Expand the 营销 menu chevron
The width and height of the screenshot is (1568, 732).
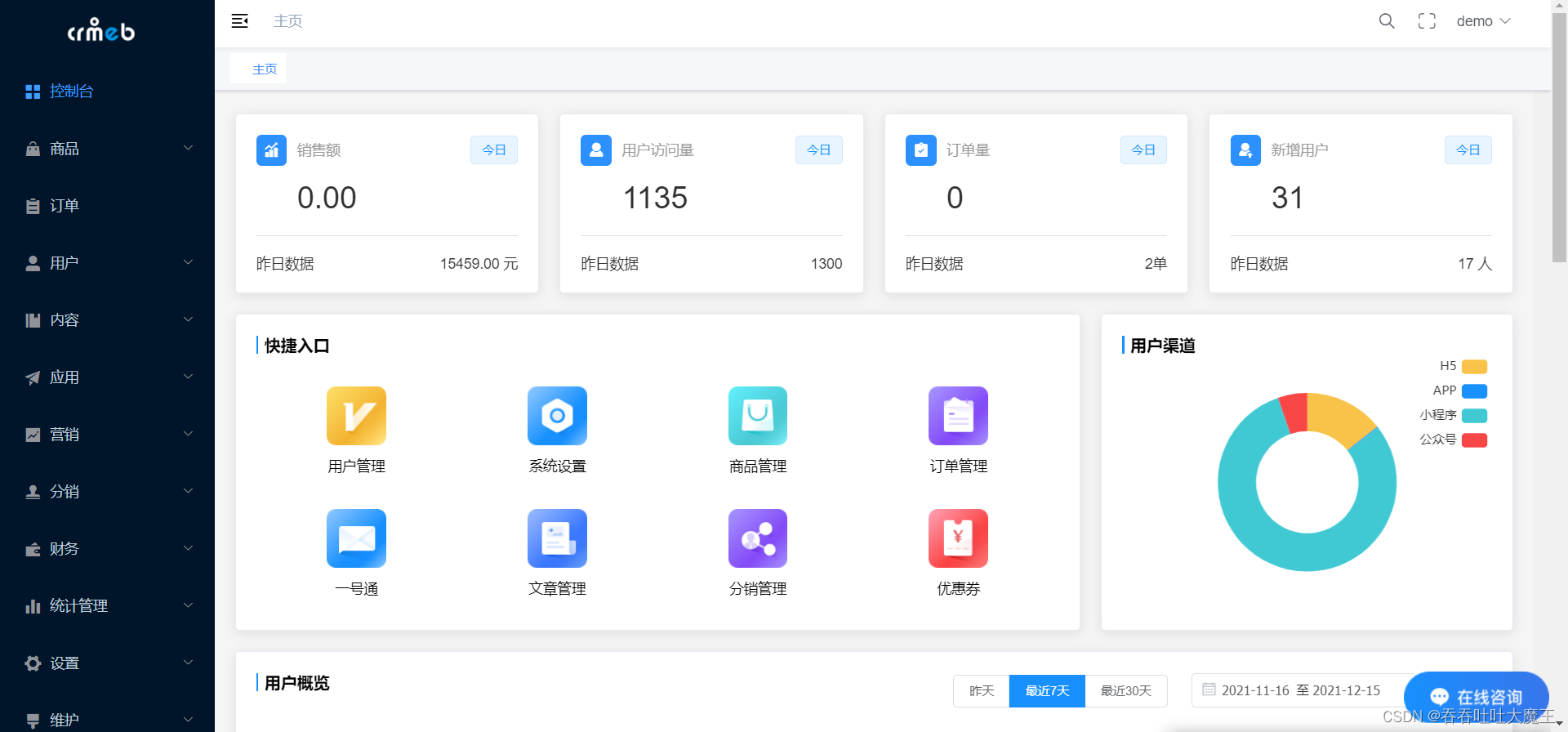coord(188,434)
